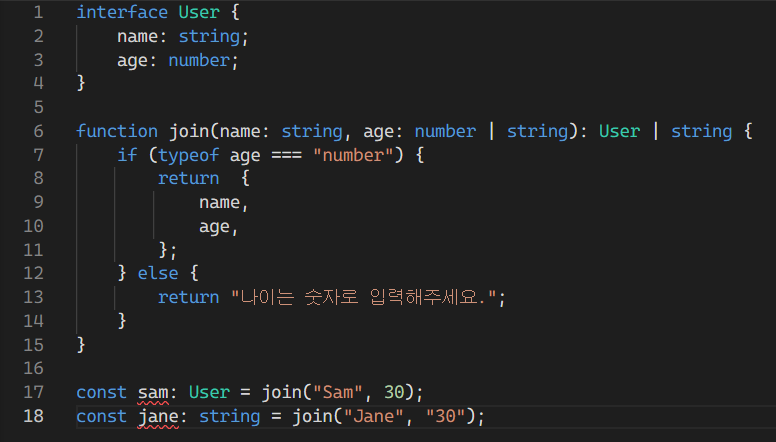Click the 'string' type annotation on line 18
776x442 pixels.
(230, 417)
